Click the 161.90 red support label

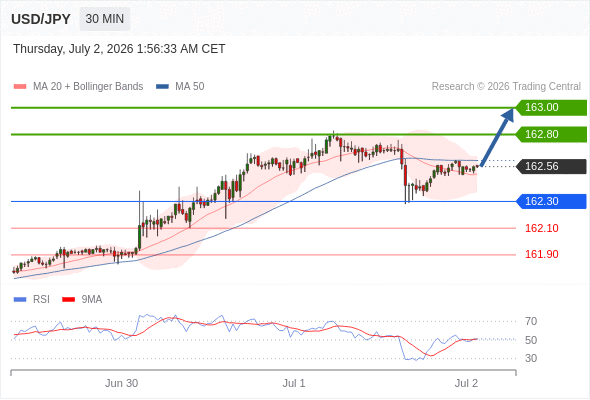542,254
